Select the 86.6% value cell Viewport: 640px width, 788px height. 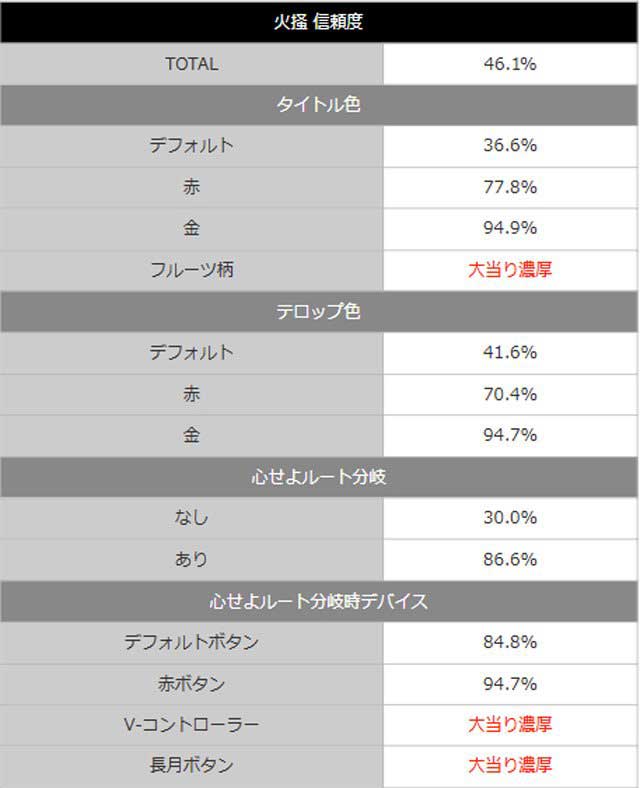click(x=510, y=559)
